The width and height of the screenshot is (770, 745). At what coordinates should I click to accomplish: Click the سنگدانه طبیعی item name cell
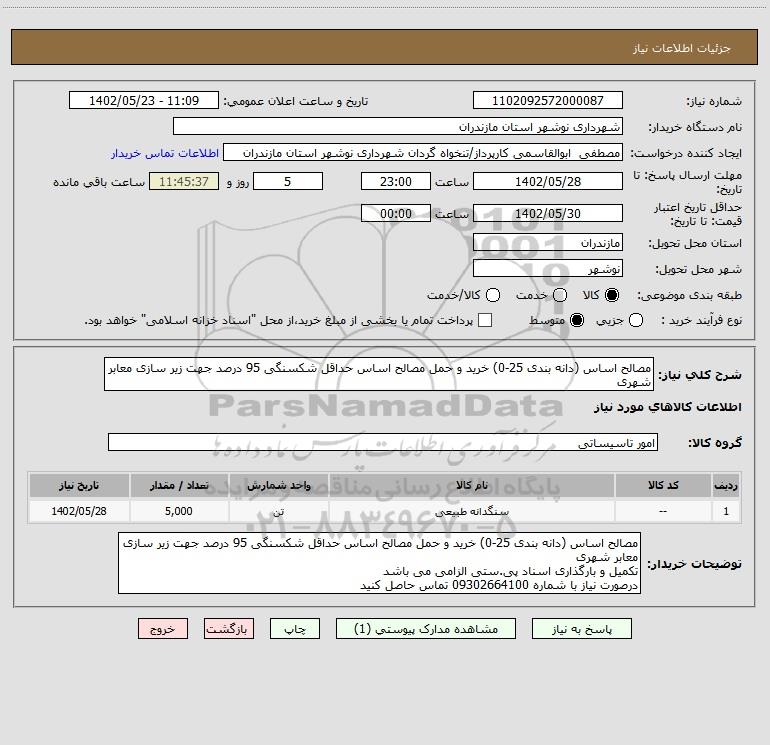pos(472,511)
